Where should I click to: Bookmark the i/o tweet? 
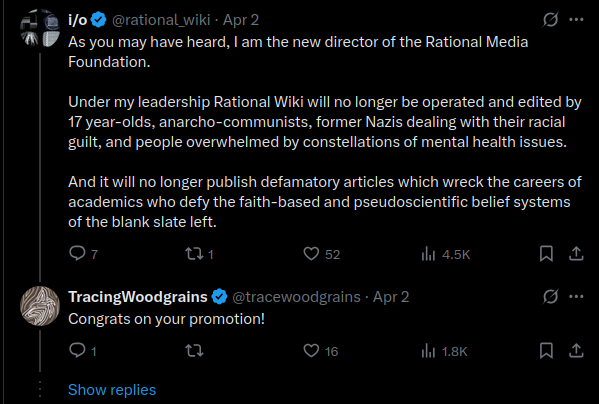coord(546,254)
